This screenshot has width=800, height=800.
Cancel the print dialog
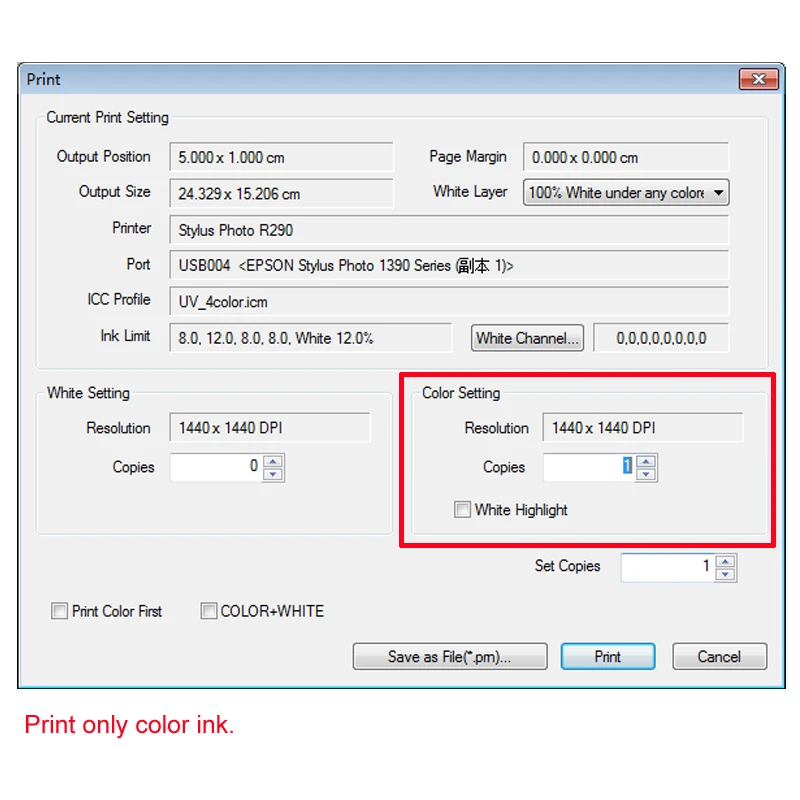719,656
